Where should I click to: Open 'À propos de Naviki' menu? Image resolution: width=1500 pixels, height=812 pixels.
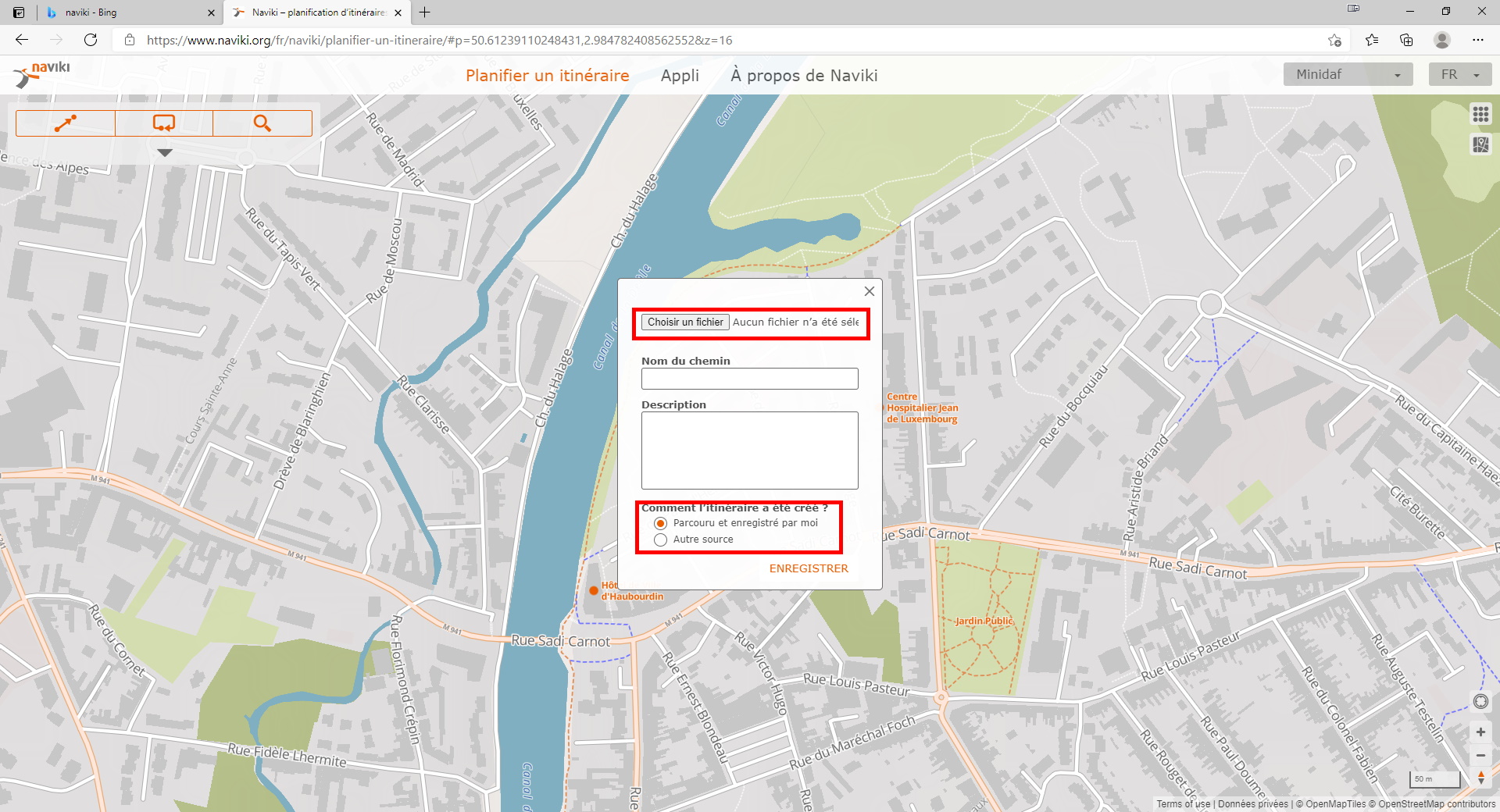coord(804,76)
